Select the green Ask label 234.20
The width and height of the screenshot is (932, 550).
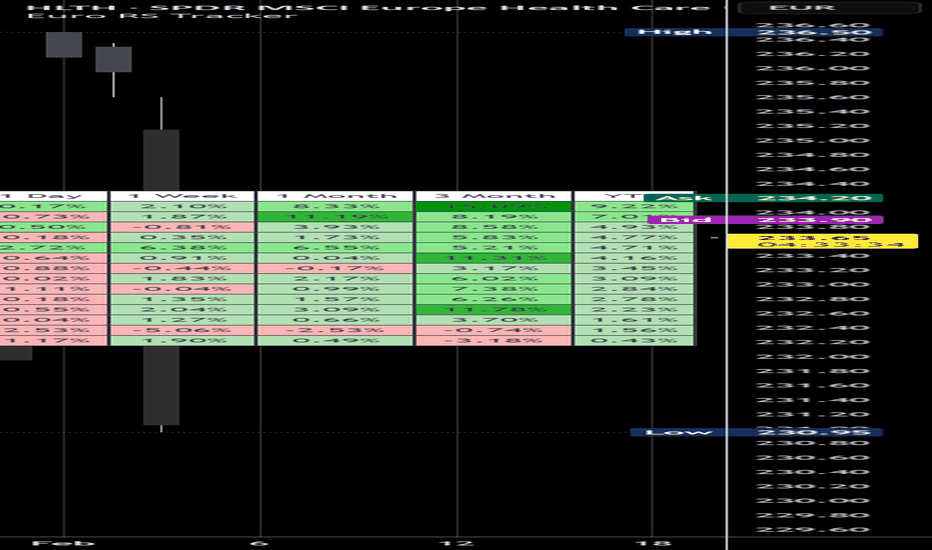click(763, 198)
